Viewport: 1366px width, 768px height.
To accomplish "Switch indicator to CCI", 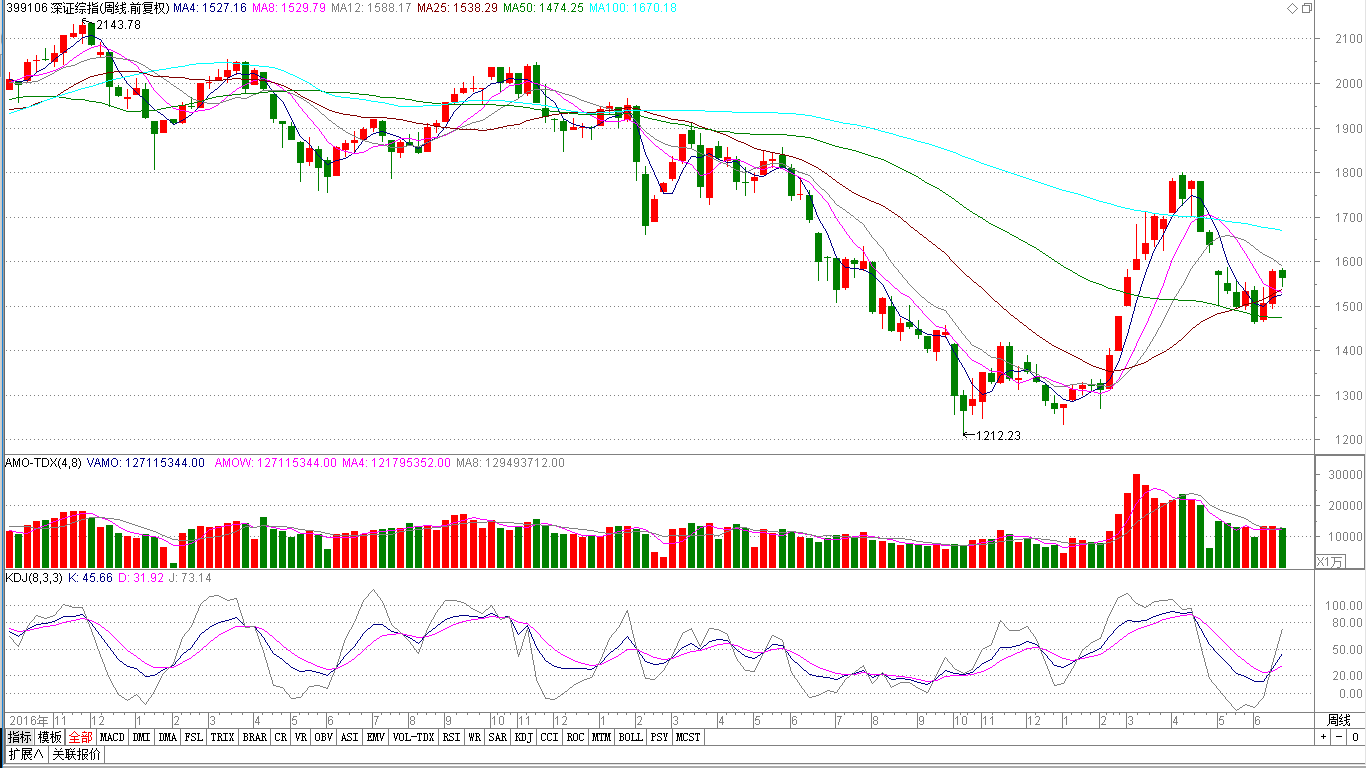I will pos(550,737).
